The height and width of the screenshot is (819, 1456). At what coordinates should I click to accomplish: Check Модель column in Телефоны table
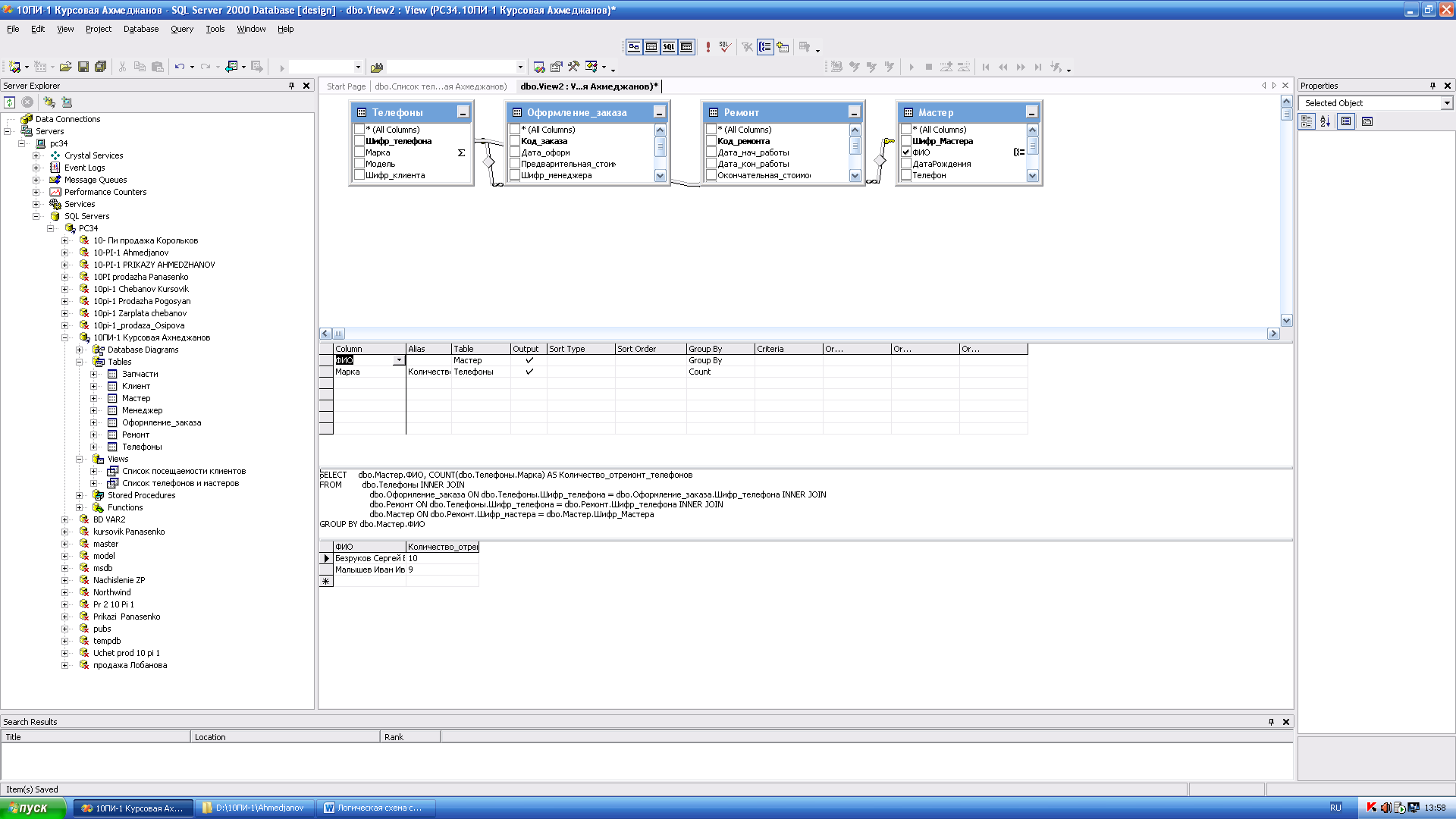click(x=360, y=164)
